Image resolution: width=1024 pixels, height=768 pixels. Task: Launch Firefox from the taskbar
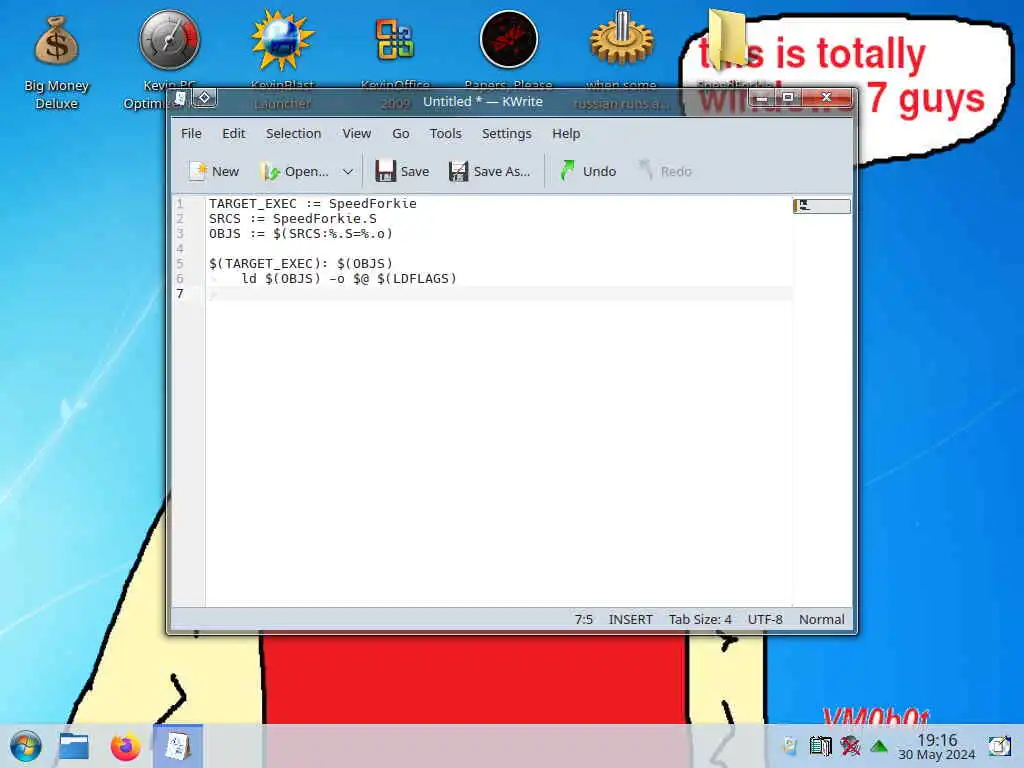(x=125, y=746)
